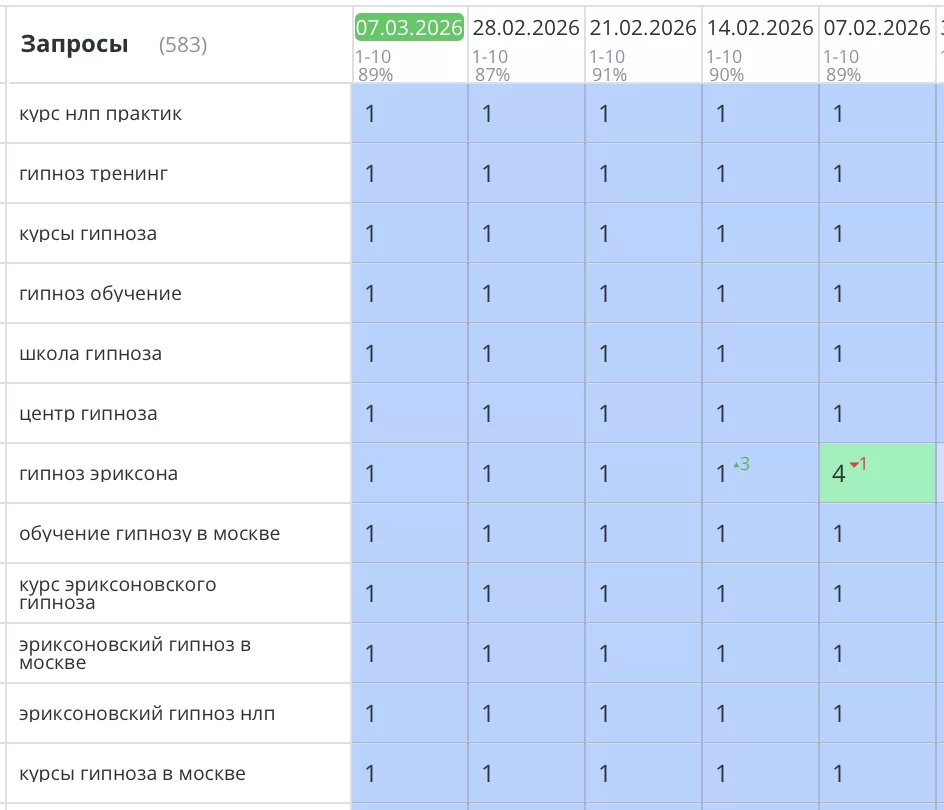Open the query курс нлп практик
The height and width of the screenshot is (810, 944).
pos(100,114)
